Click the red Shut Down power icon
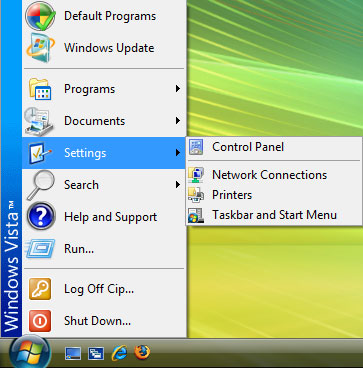 (40, 321)
